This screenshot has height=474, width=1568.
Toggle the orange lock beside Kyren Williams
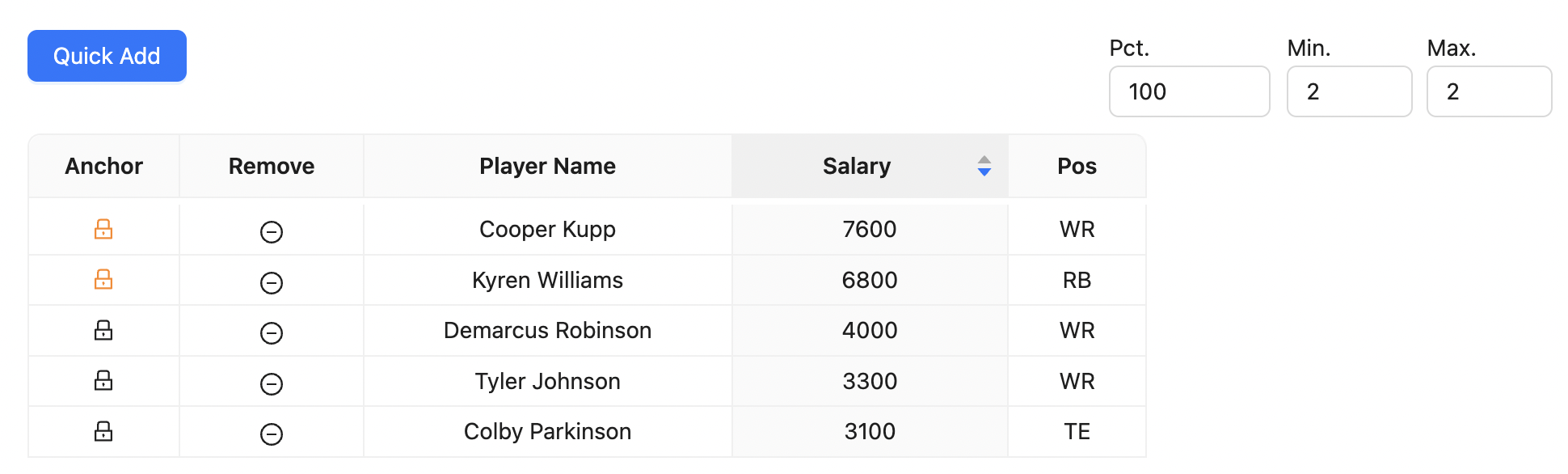(103, 279)
